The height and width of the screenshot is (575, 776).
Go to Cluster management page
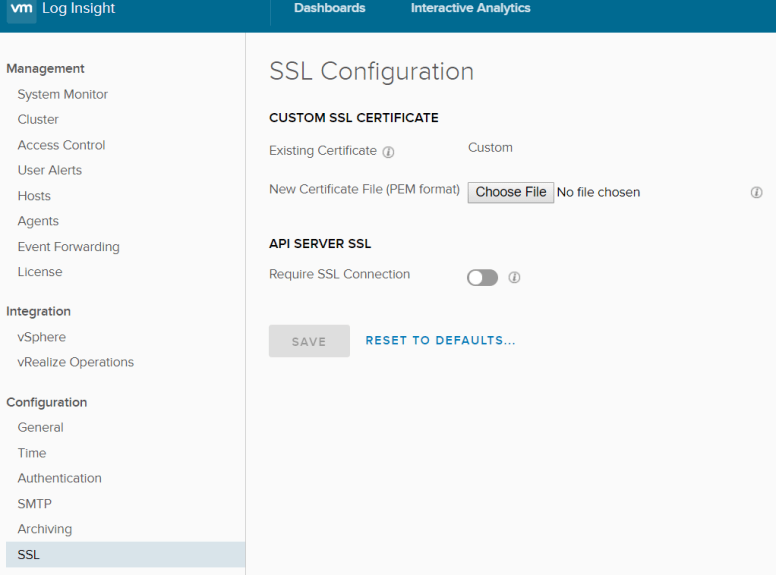[38, 119]
